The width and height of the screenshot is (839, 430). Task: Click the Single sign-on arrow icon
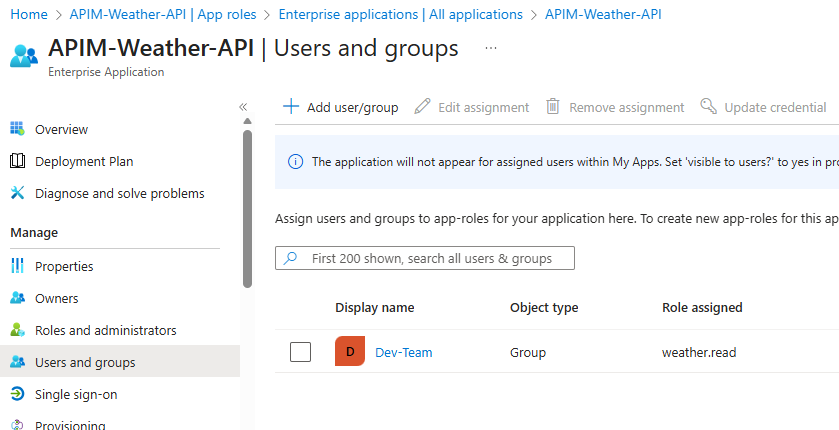coord(17,394)
